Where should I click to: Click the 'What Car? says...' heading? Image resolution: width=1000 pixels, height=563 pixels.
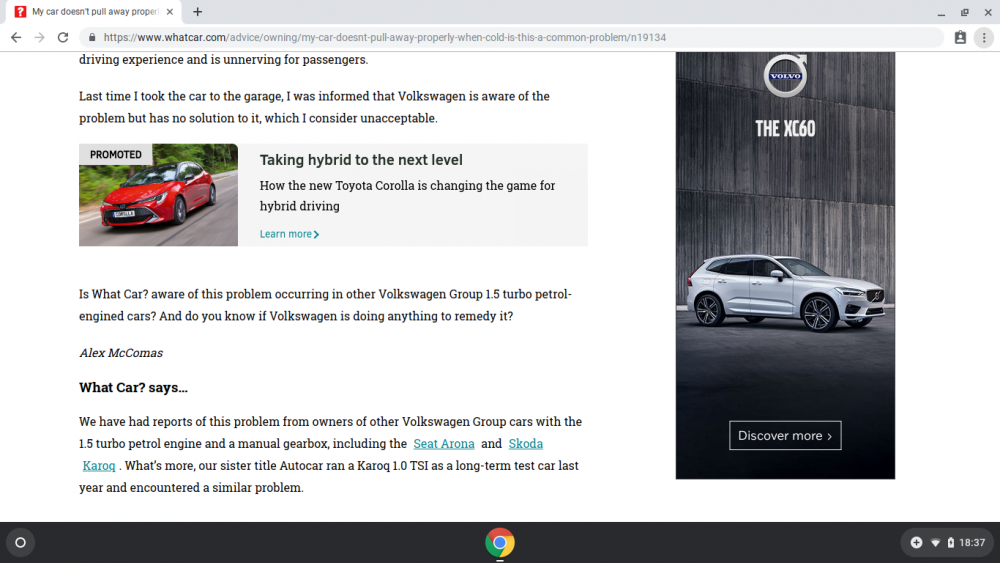click(x=133, y=388)
